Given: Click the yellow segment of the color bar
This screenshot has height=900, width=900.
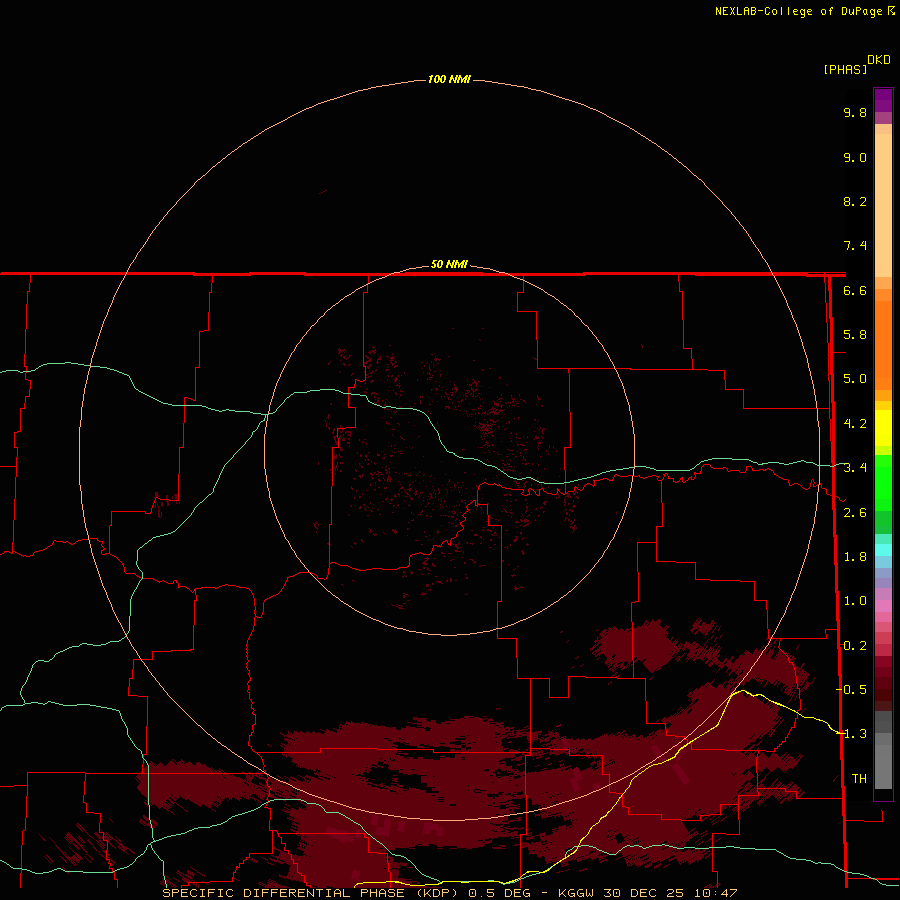Looking at the screenshot, I should [x=883, y=428].
